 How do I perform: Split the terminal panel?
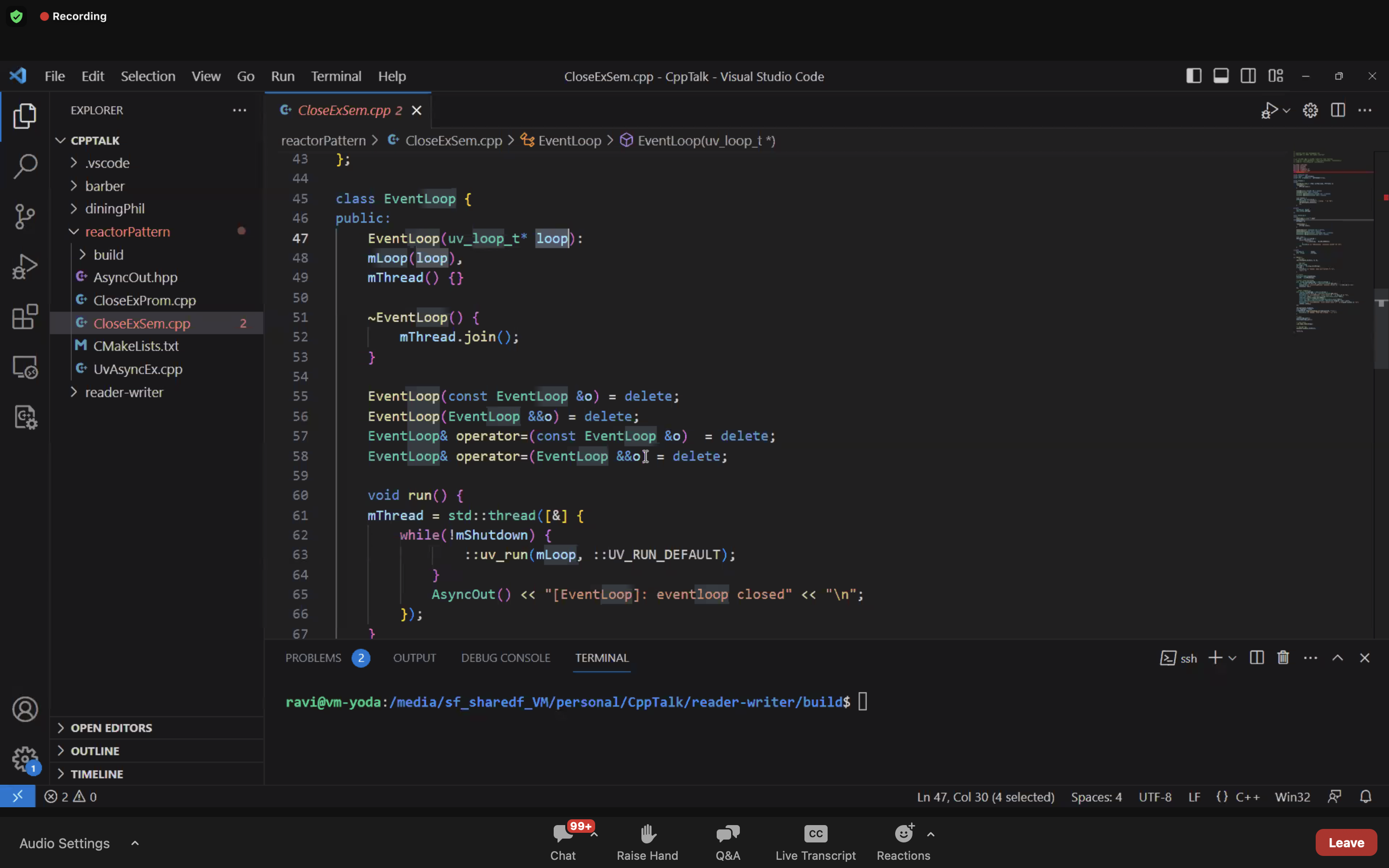1256,658
